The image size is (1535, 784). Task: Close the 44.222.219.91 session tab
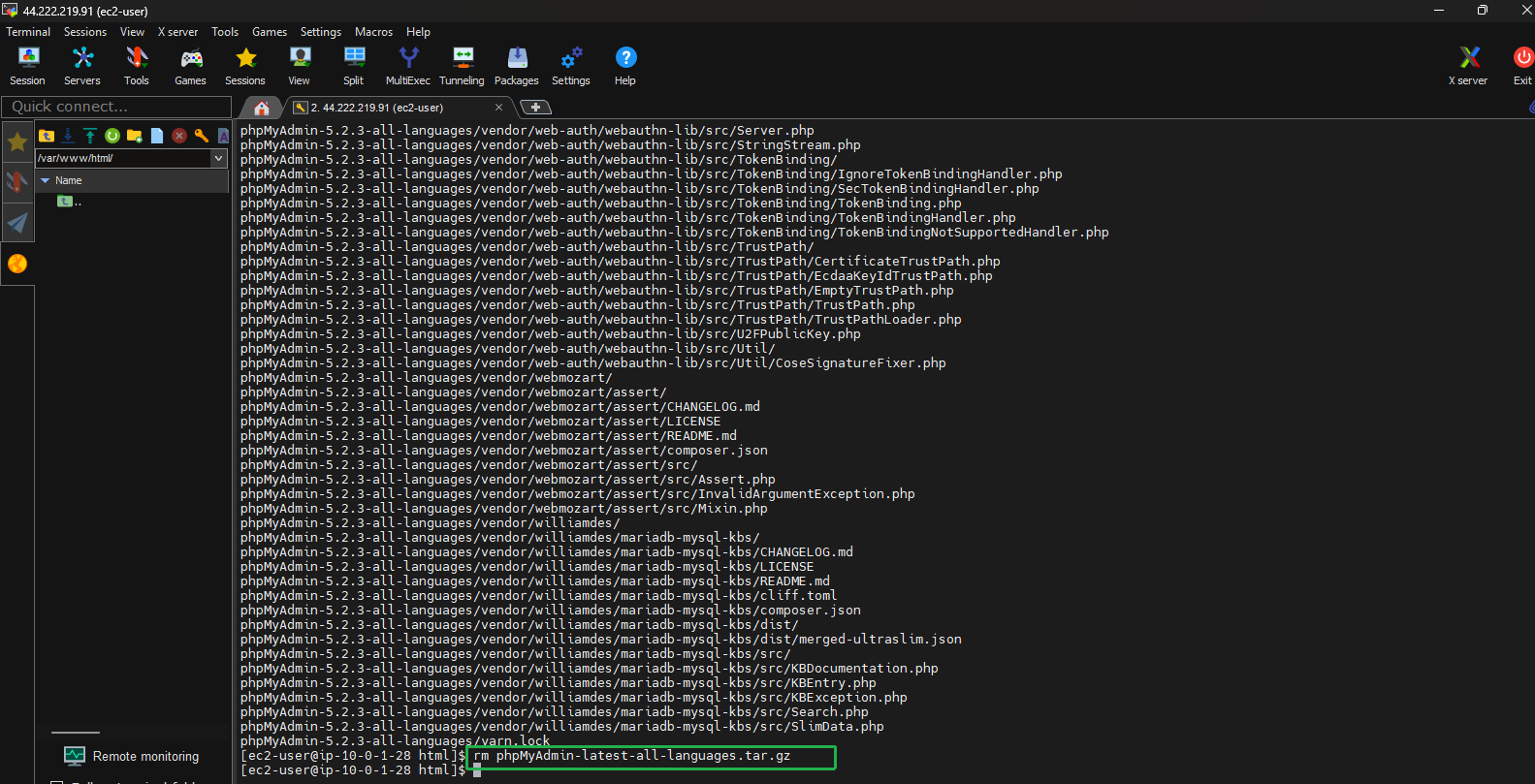pyautogui.click(x=499, y=108)
